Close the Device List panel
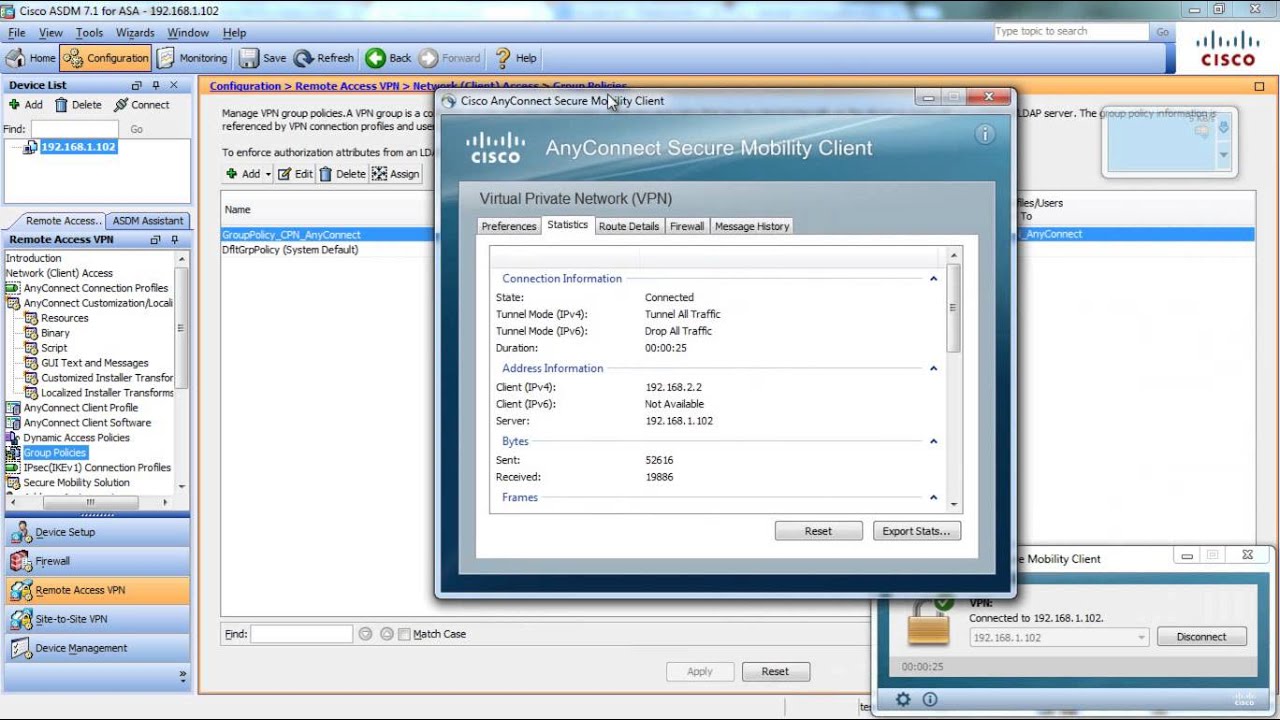Viewport: 1280px width, 720px height. pos(173,85)
